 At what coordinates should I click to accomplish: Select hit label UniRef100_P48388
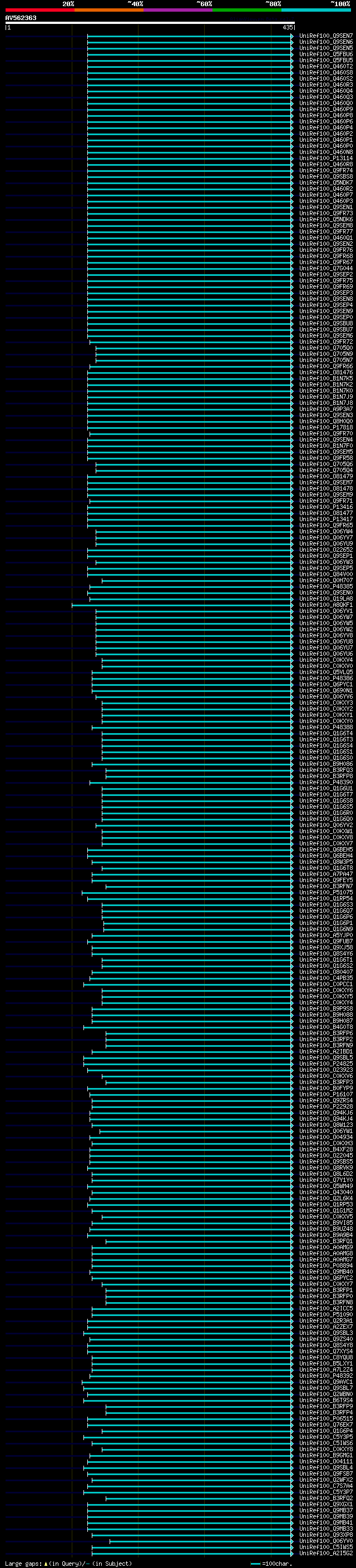pyautogui.click(x=326, y=728)
